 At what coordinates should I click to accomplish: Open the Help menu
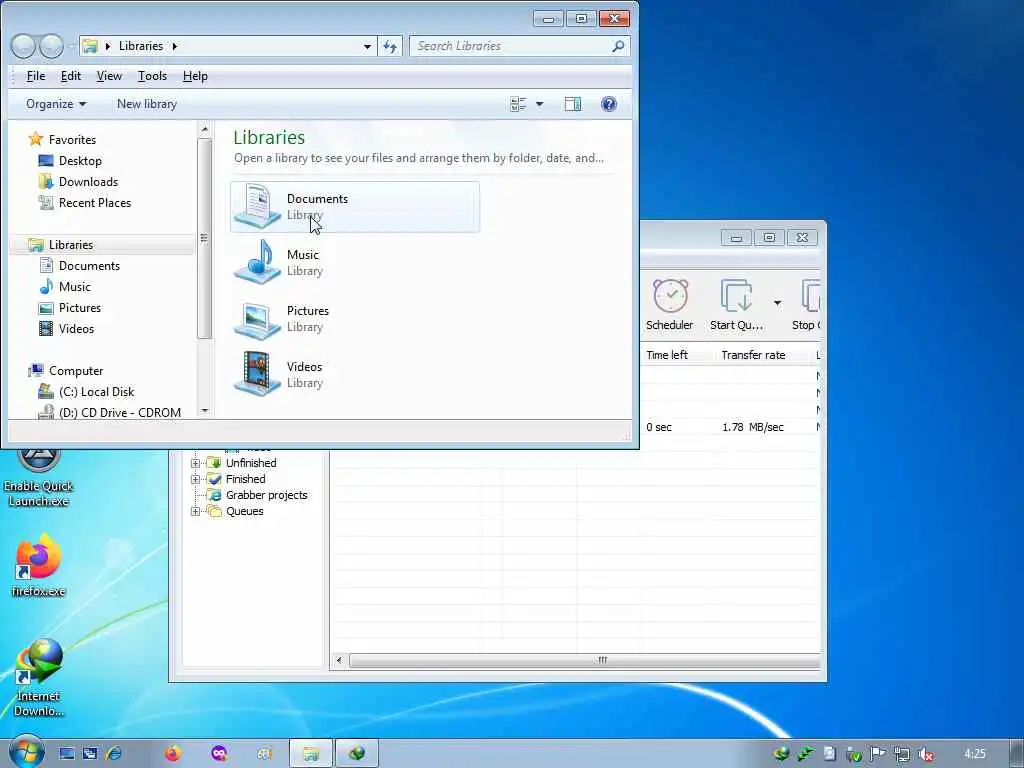[195, 76]
